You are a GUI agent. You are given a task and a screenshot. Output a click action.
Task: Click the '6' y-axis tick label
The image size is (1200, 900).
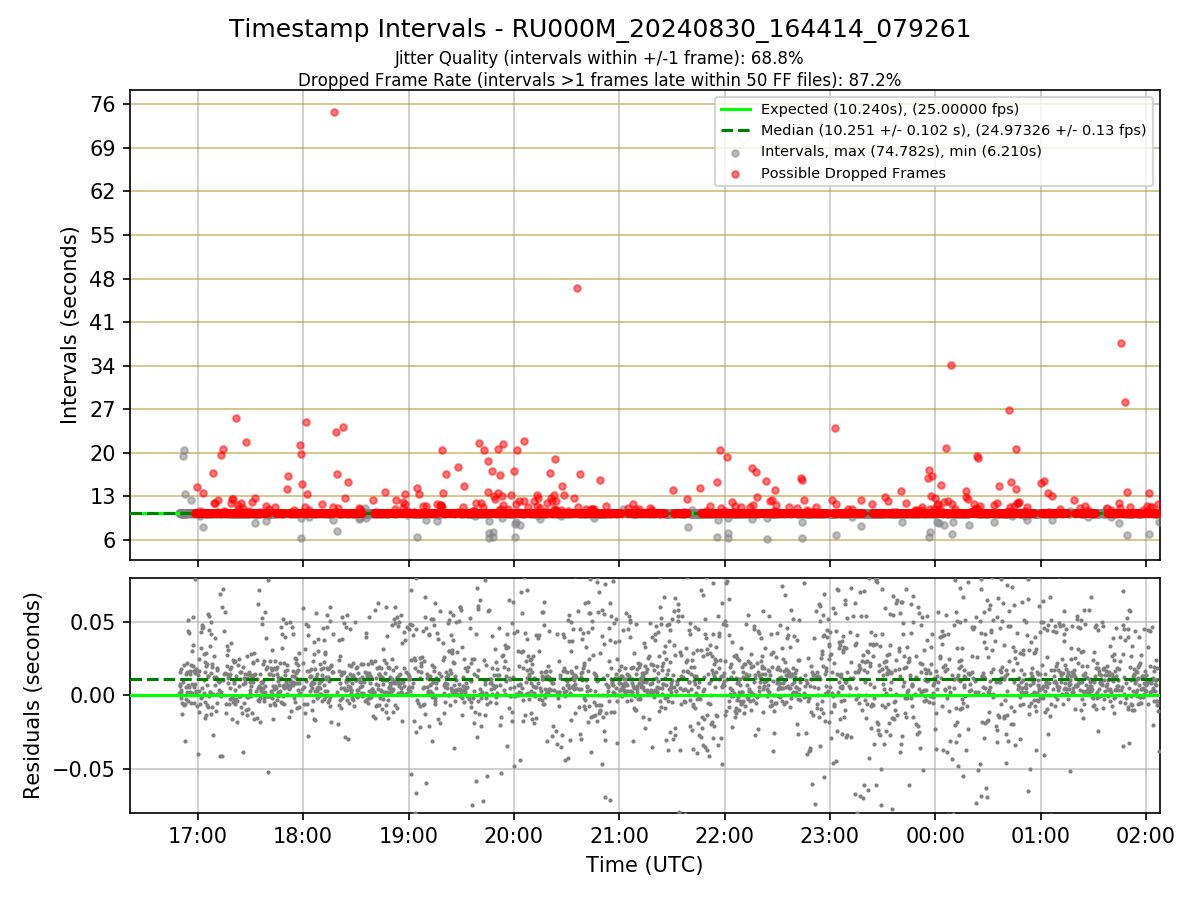[110, 540]
